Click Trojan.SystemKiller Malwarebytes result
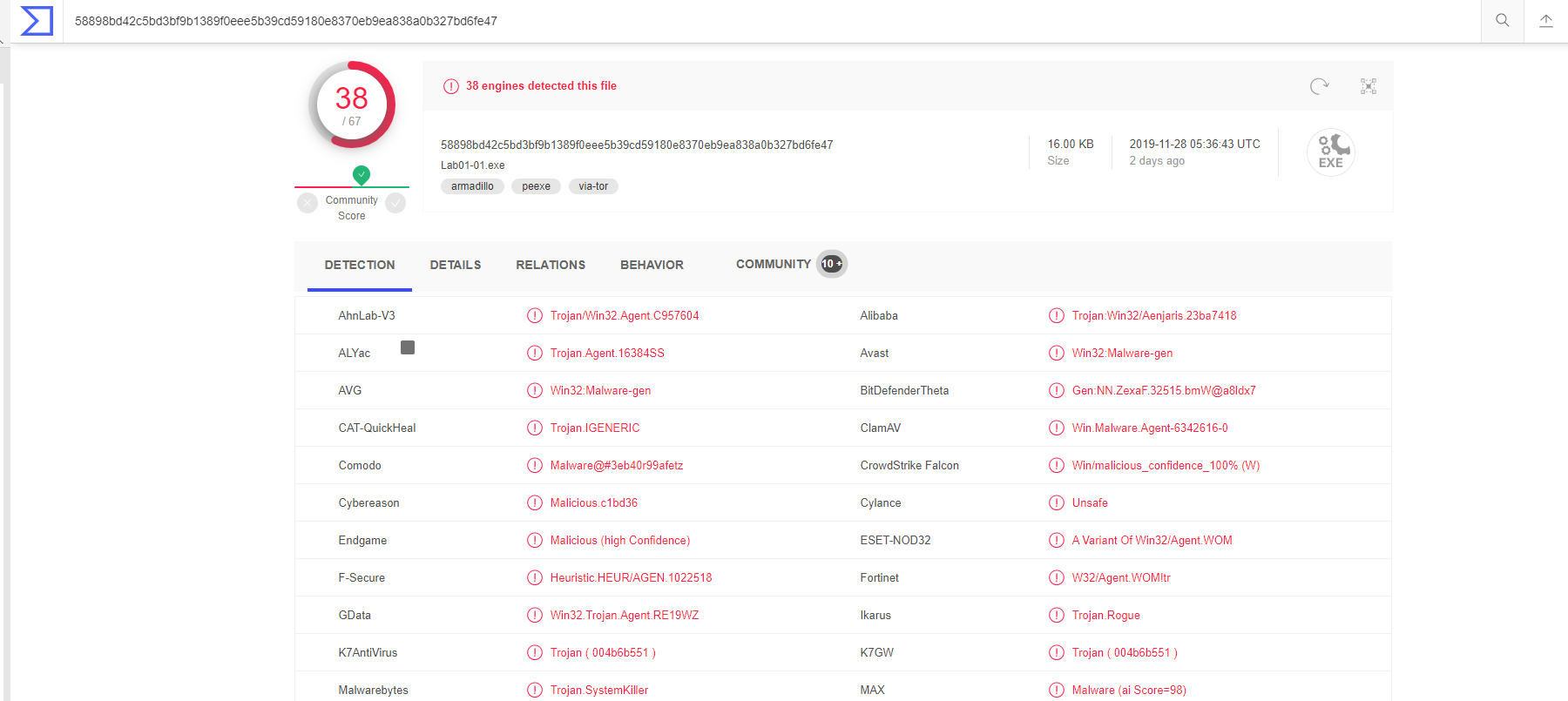Image resolution: width=1568 pixels, height=701 pixels. [x=599, y=690]
